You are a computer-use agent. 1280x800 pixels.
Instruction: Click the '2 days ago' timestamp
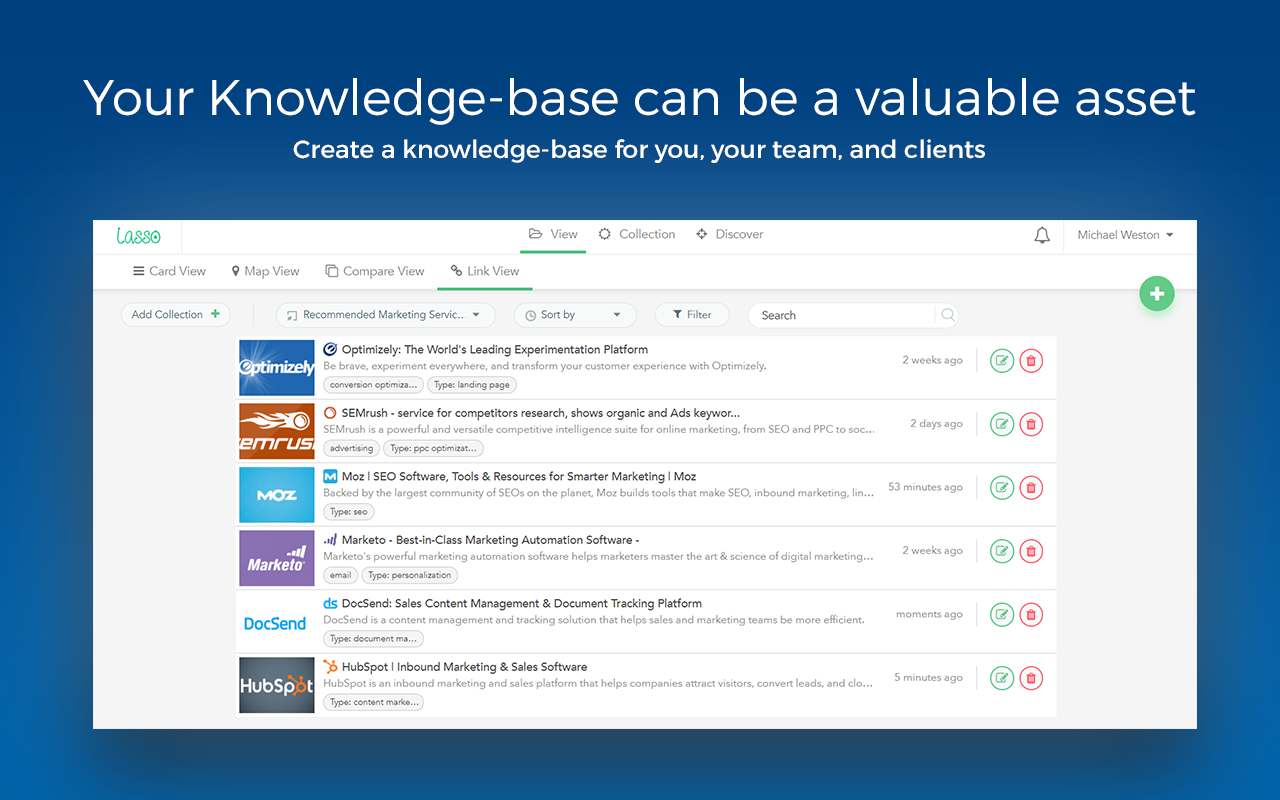point(936,424)
